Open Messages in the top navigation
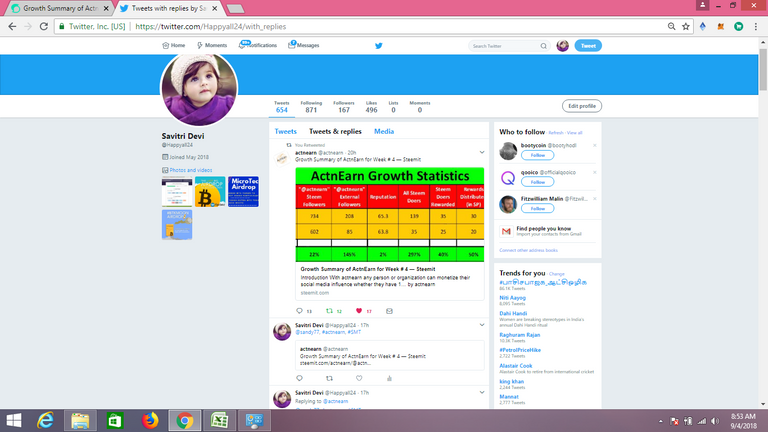This screenshot has height=432, width=768. pos(304,45)
